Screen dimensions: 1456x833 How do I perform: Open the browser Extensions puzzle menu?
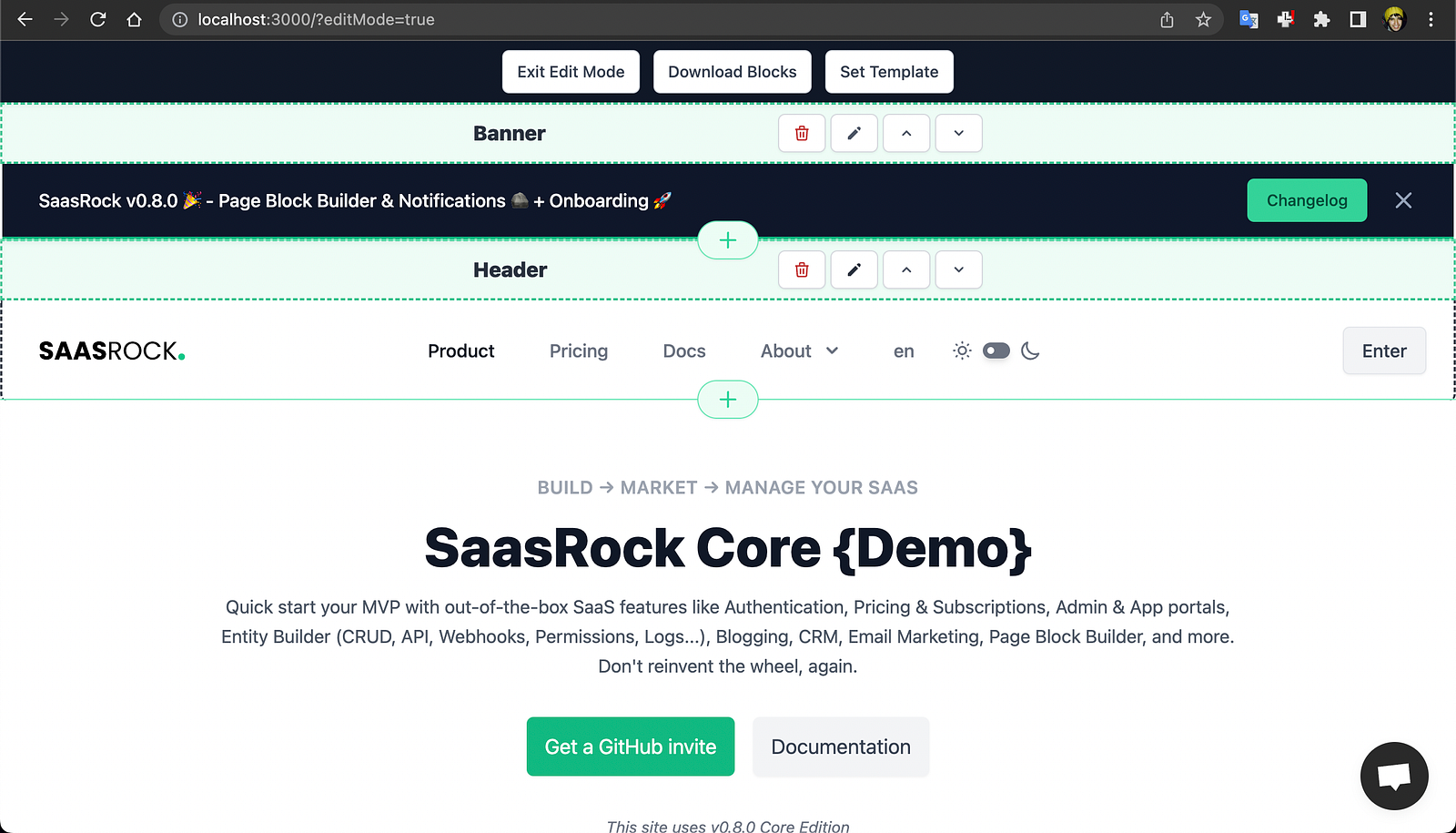pyautogui.click(x=1321, y=19)
